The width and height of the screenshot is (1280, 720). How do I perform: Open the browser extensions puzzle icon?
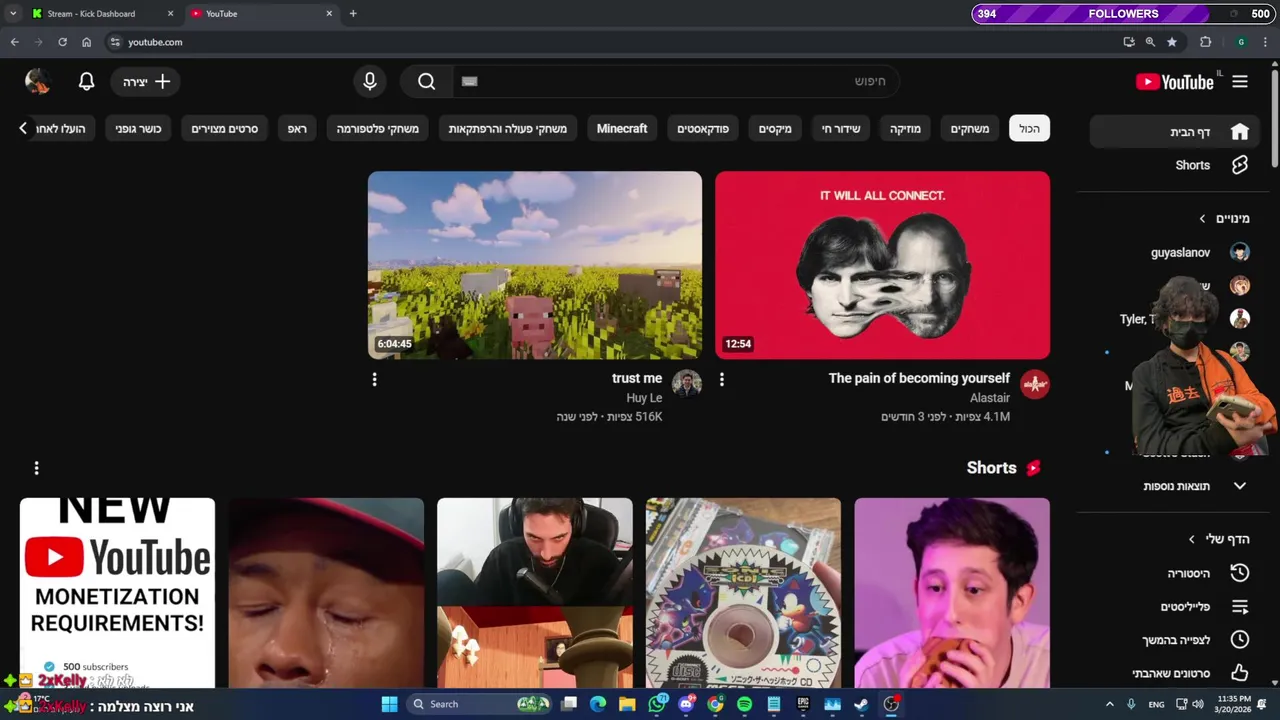click(x=1205, y=42)
